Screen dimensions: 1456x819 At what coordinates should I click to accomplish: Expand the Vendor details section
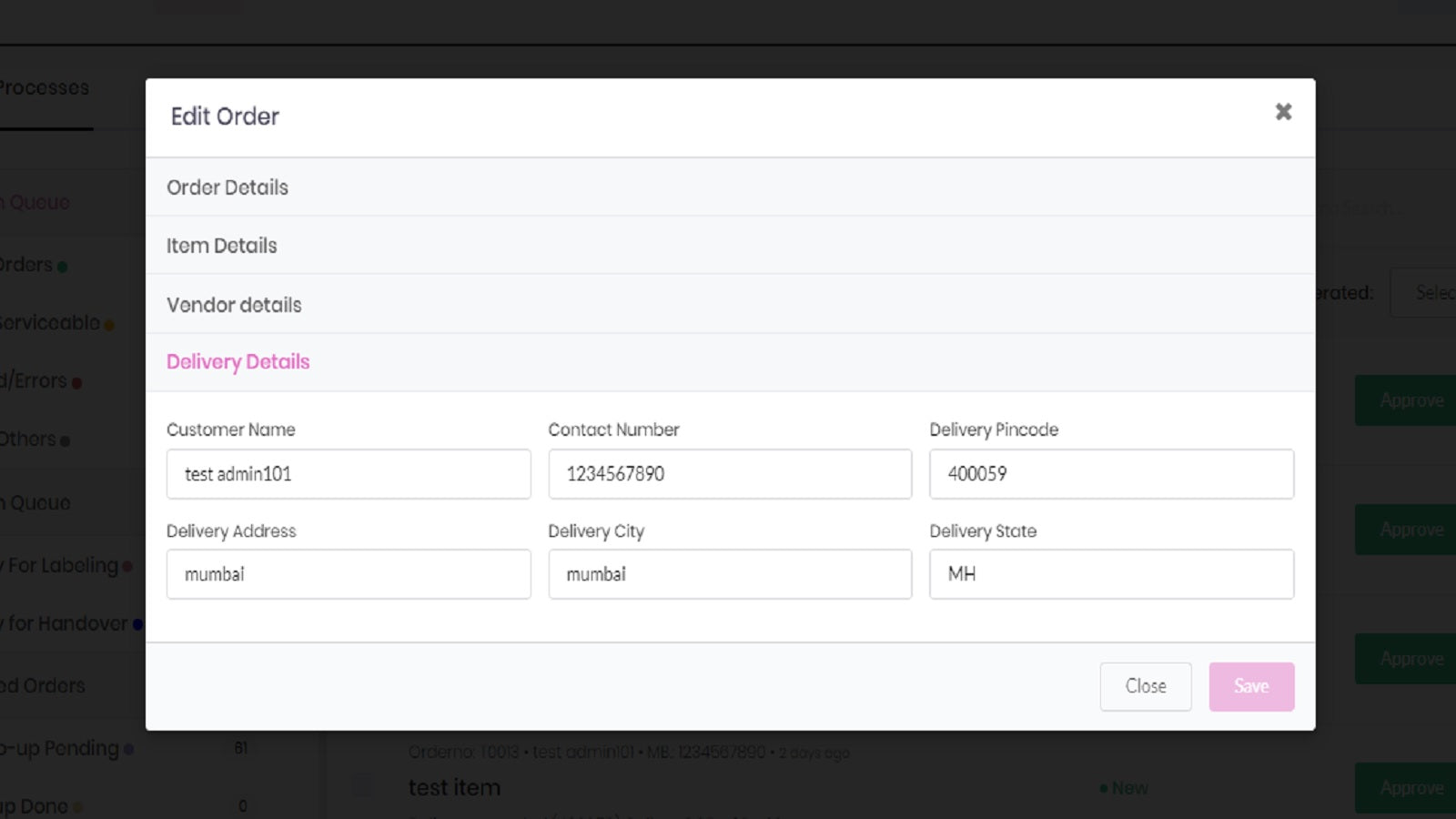coord(234,305)
